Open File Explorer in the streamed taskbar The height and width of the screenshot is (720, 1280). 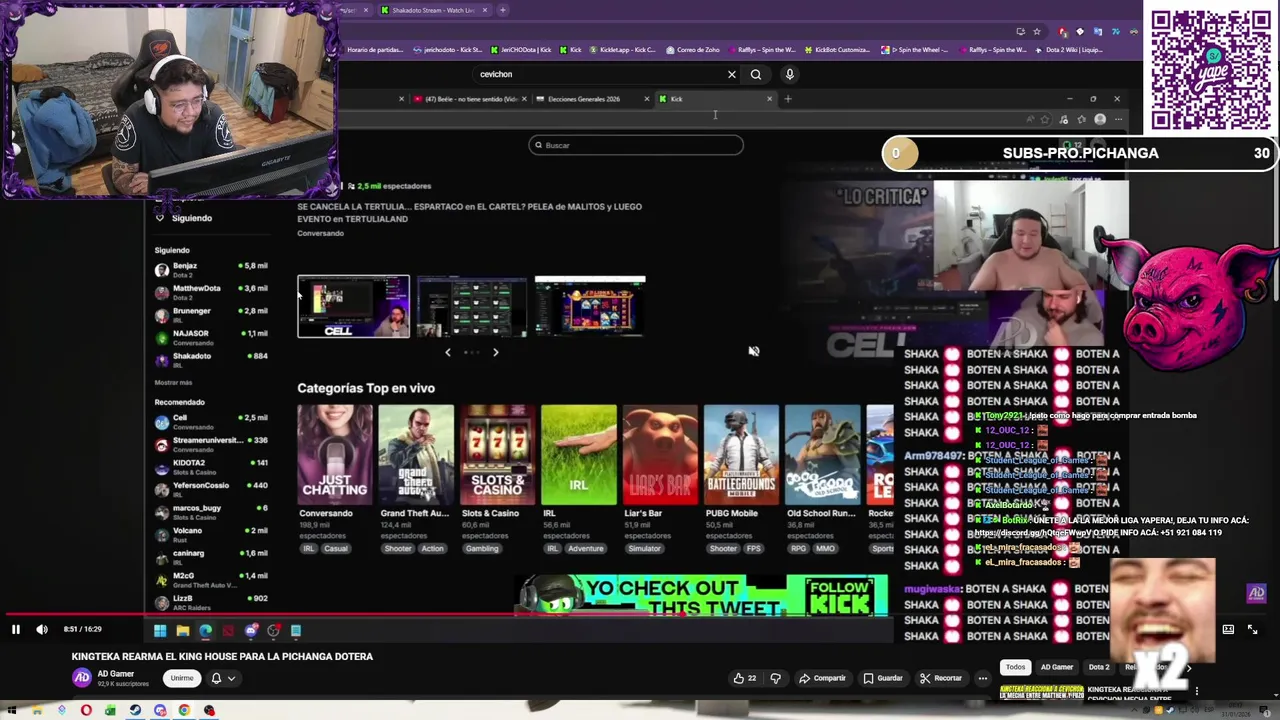[x=182, y=630]
